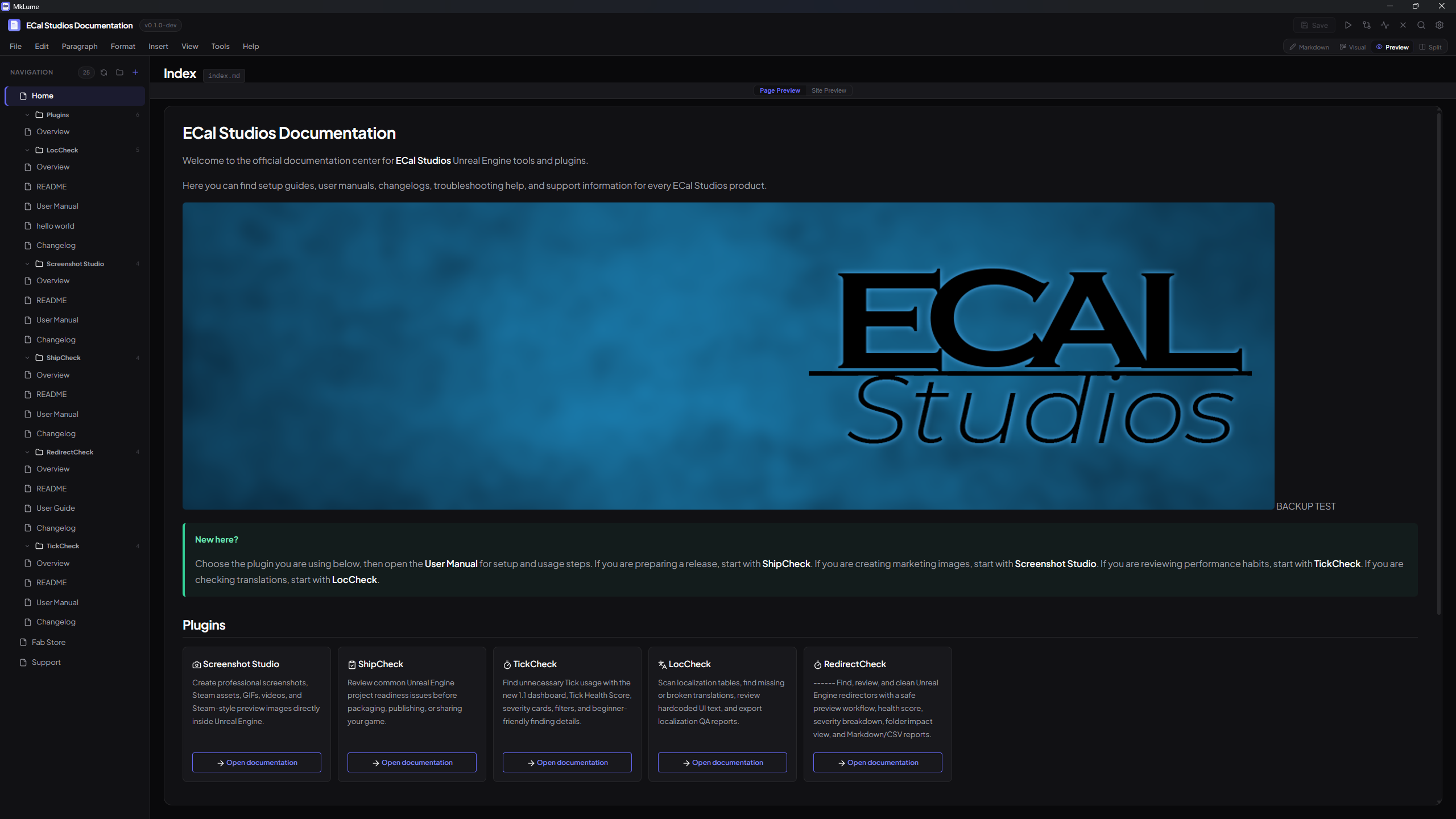Click the Screenshot Studio folder icon
The image size is (1456, 819).
[39, 264]
